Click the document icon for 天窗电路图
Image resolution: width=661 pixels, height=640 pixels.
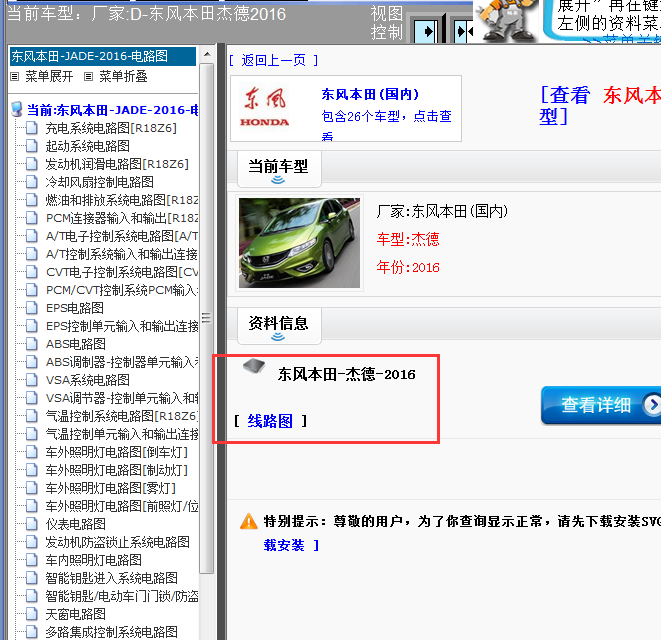(32, 614)
